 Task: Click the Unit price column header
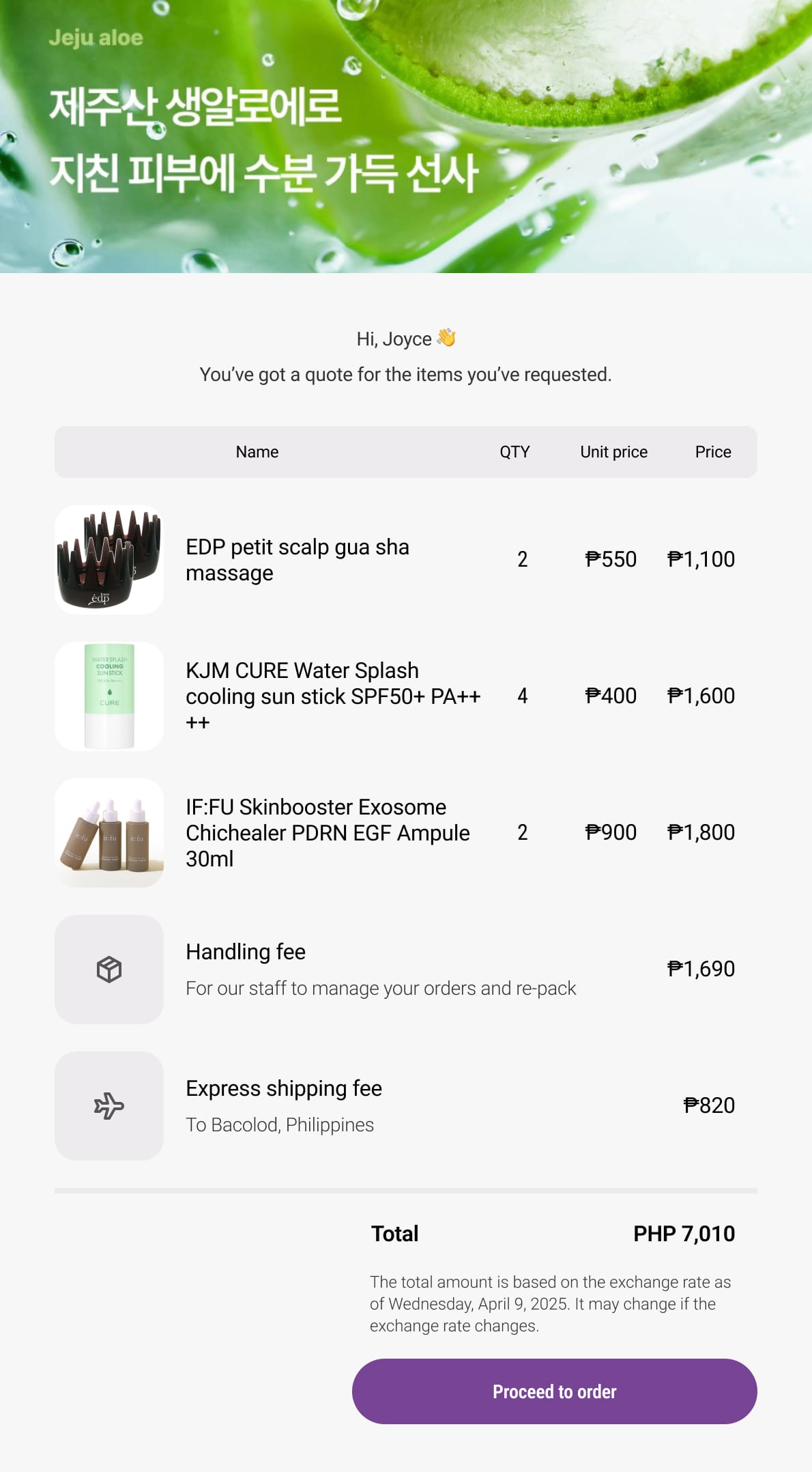(613, 452)
